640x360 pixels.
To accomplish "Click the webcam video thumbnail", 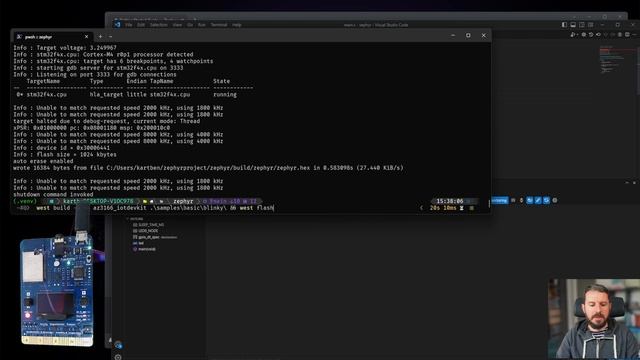I will tap(594, 320).
